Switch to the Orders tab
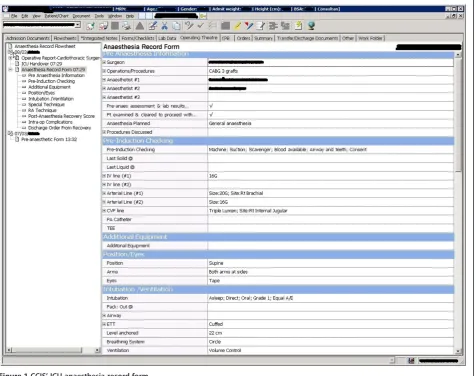This screenshot has height=376, width=476. (x=243, y=38)
